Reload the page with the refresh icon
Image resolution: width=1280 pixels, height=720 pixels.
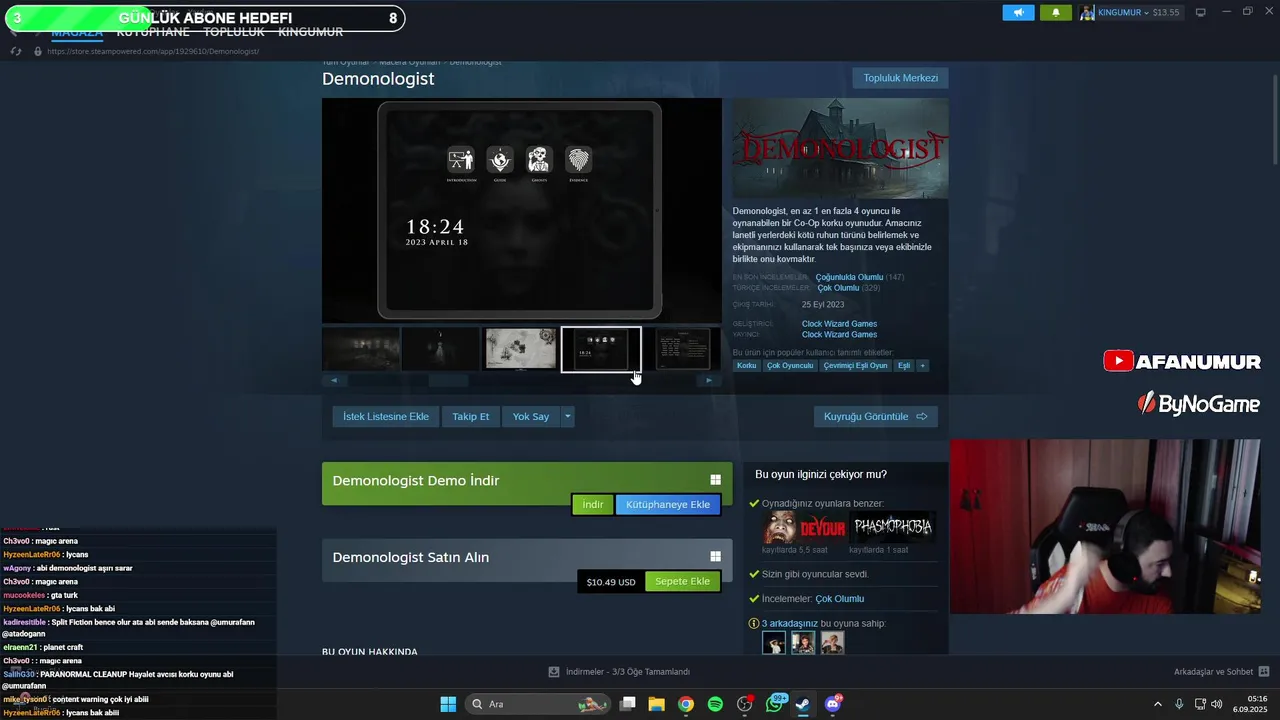[16, 51]
